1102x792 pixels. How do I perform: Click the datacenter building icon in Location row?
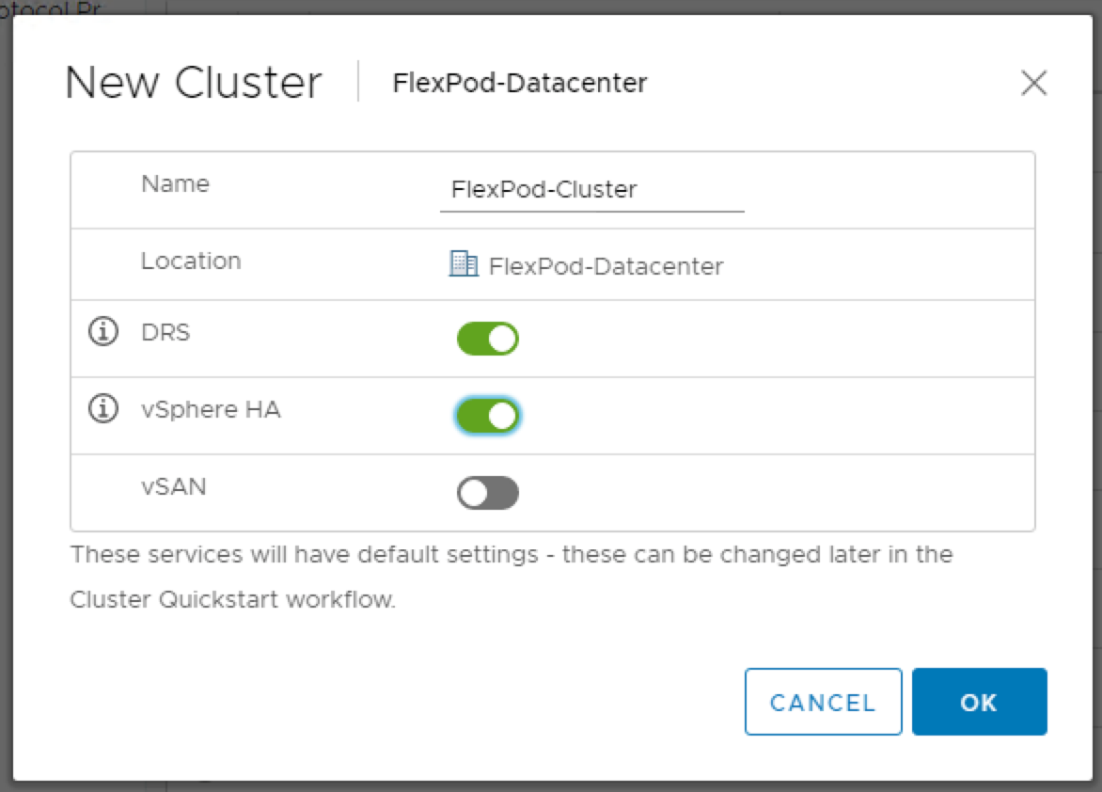click(463, 264)
